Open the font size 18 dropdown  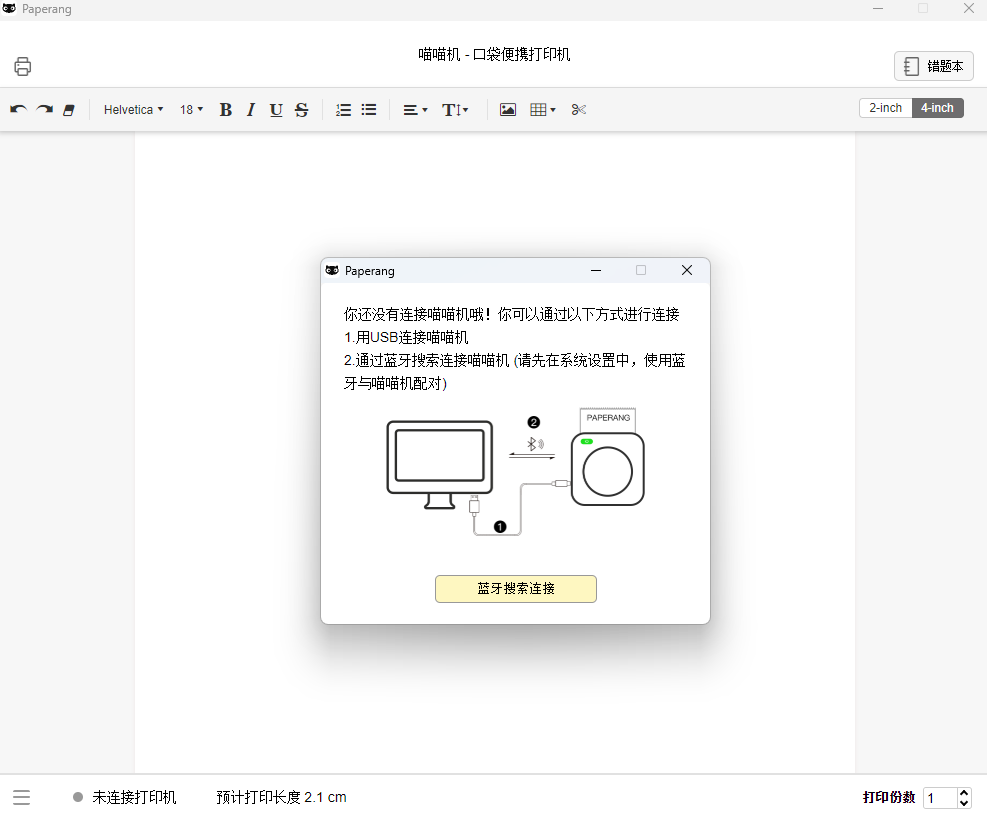pos(191,110)
